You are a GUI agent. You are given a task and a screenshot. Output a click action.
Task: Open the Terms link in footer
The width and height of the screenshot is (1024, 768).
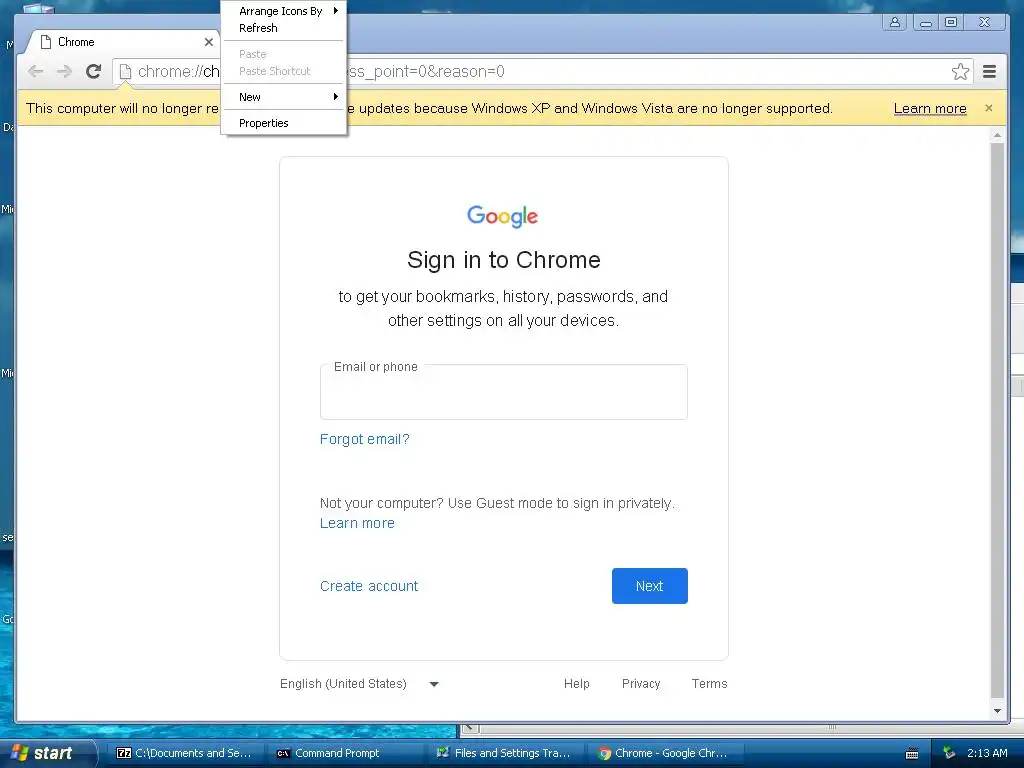coord(709,684)
